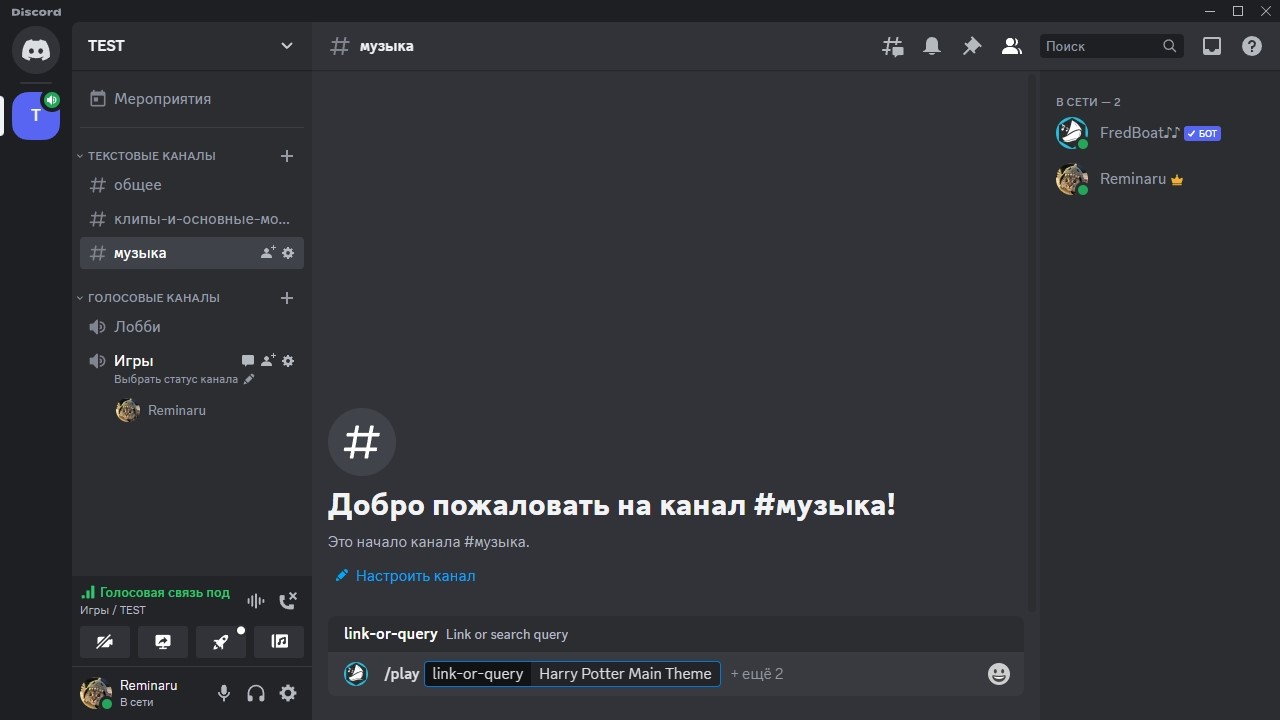Click the БОТ badge next to FredBoat
The image size is (1280, 720).
pyautogui.click(x=1202, y=133)
